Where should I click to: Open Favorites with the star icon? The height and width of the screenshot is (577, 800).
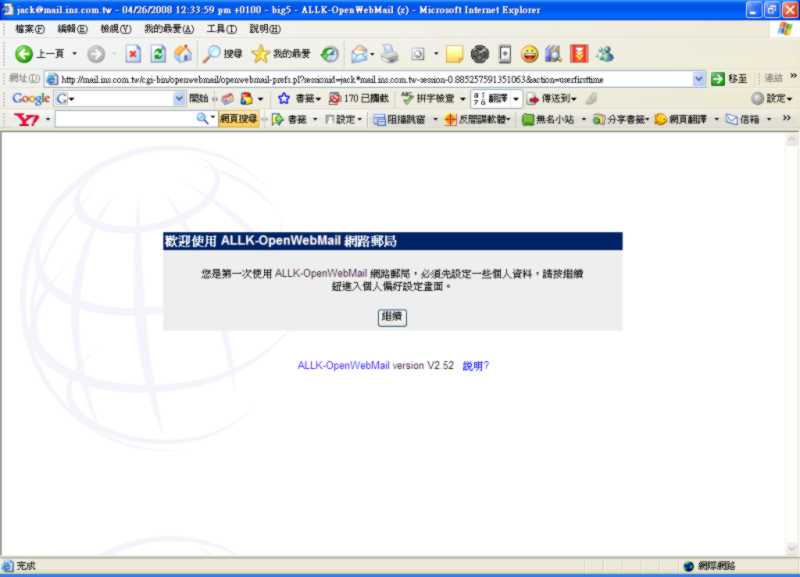tap(281, 54)
